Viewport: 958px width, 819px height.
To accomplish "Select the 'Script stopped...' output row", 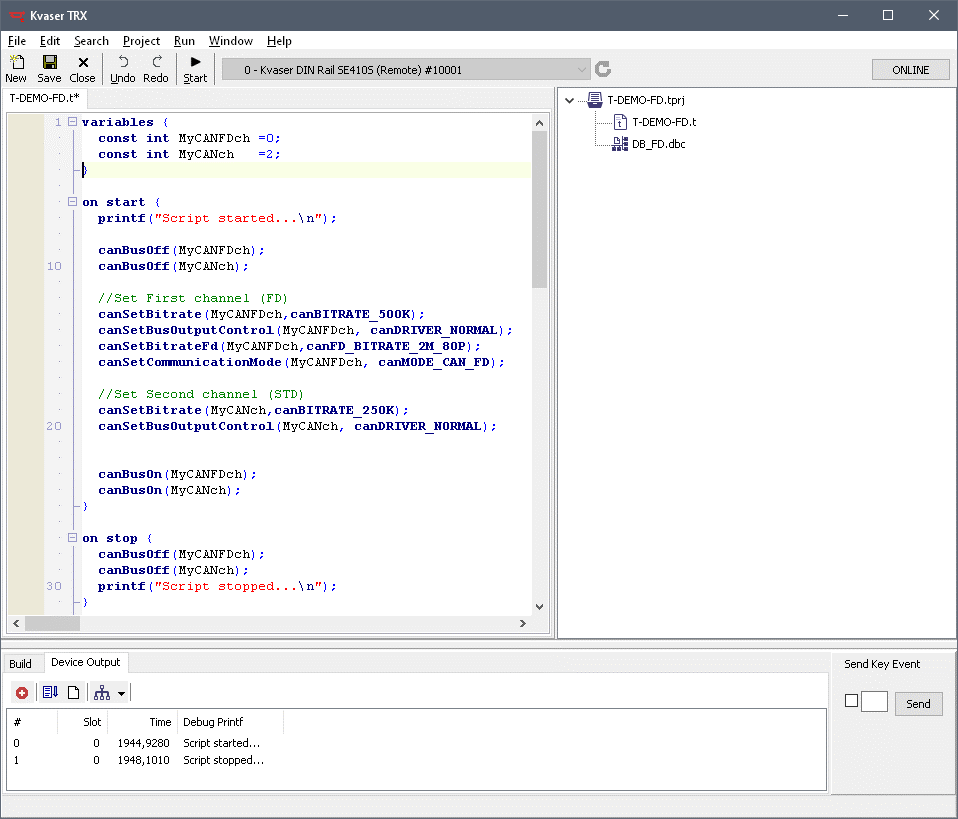I will (416, 760).
